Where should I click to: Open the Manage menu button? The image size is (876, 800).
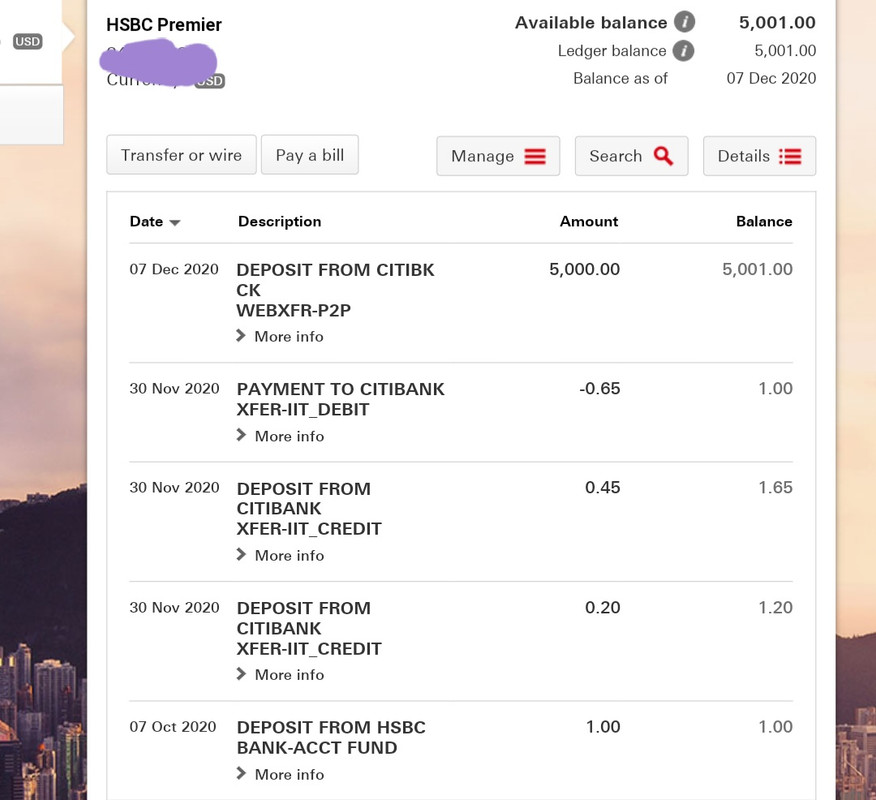pos(498,156)
